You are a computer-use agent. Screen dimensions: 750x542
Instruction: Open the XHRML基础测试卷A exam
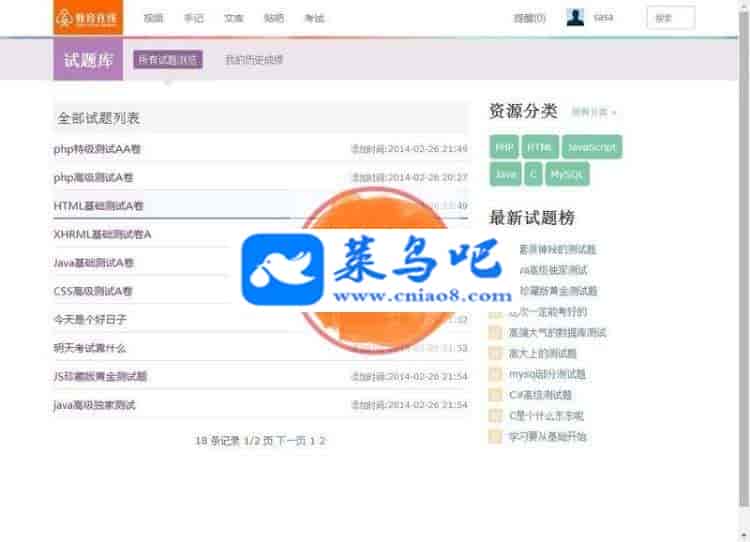(x=102, y=234)
